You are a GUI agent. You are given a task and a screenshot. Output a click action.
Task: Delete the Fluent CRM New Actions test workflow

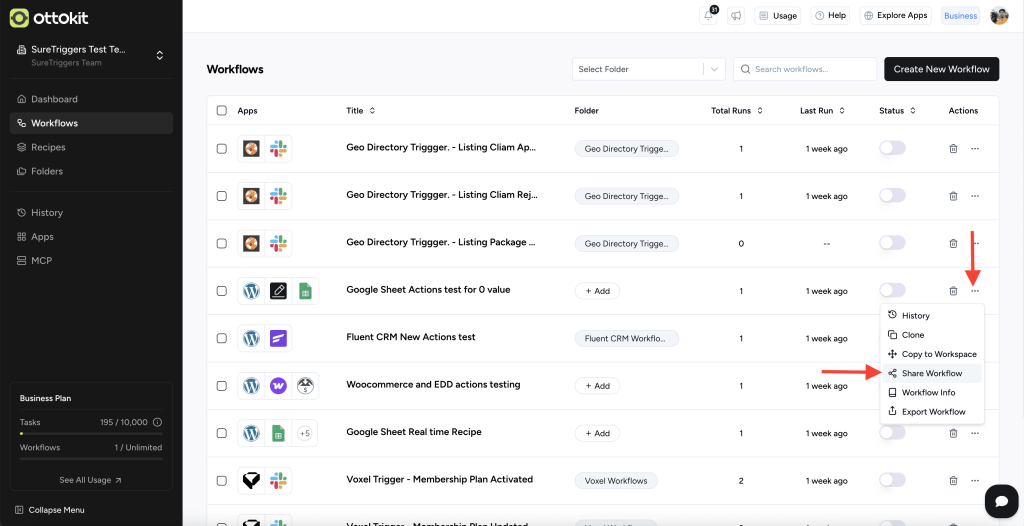(953, 339)
